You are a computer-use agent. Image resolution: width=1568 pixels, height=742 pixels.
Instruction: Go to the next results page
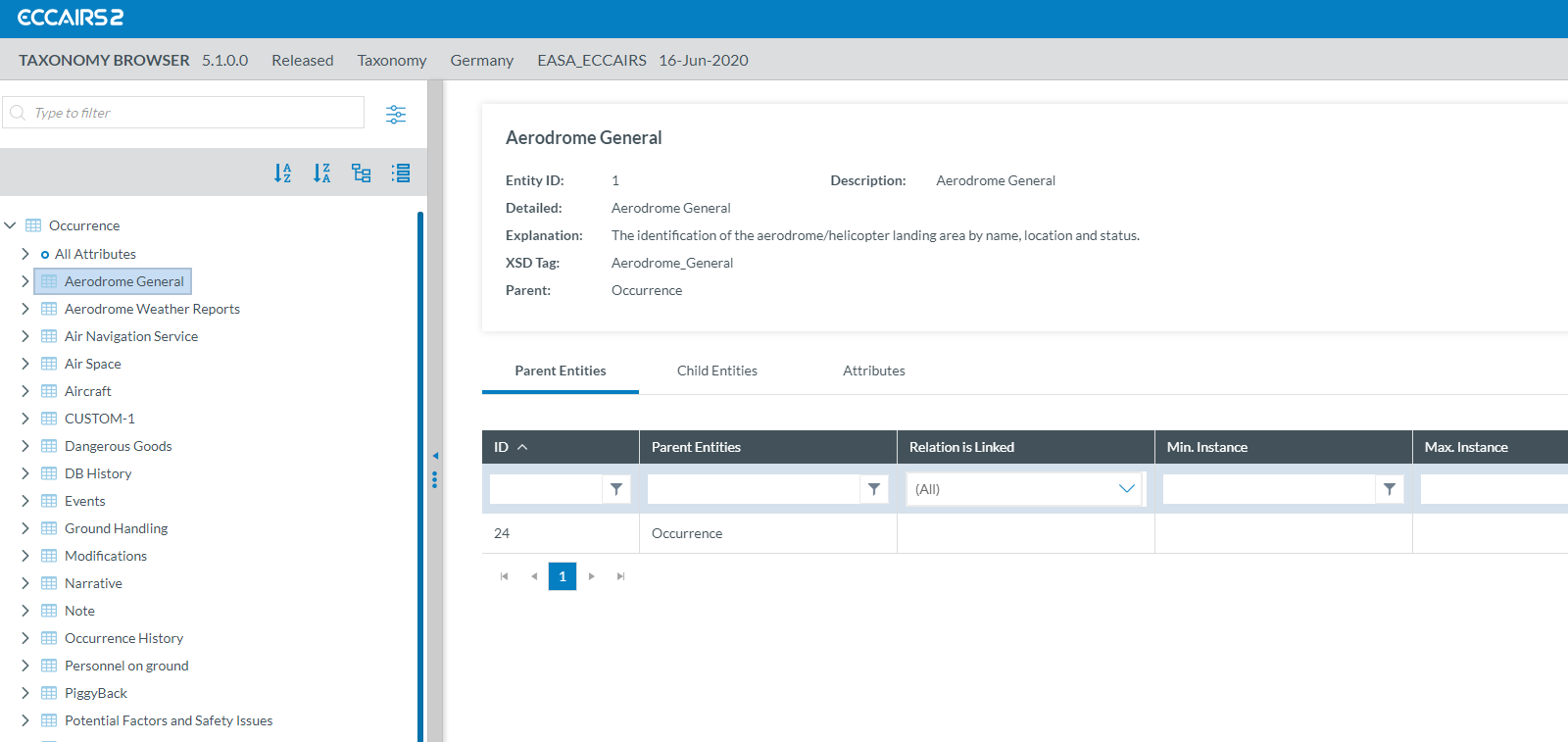(592, 576)
